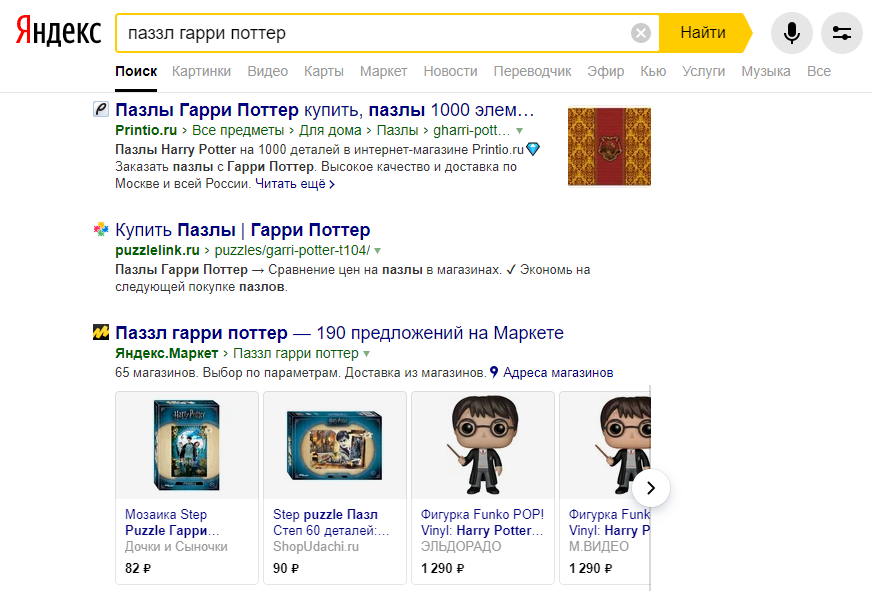Screen dimensions: 872x599
Task: Open the Переводчик tab
Action: coord(532,71)
